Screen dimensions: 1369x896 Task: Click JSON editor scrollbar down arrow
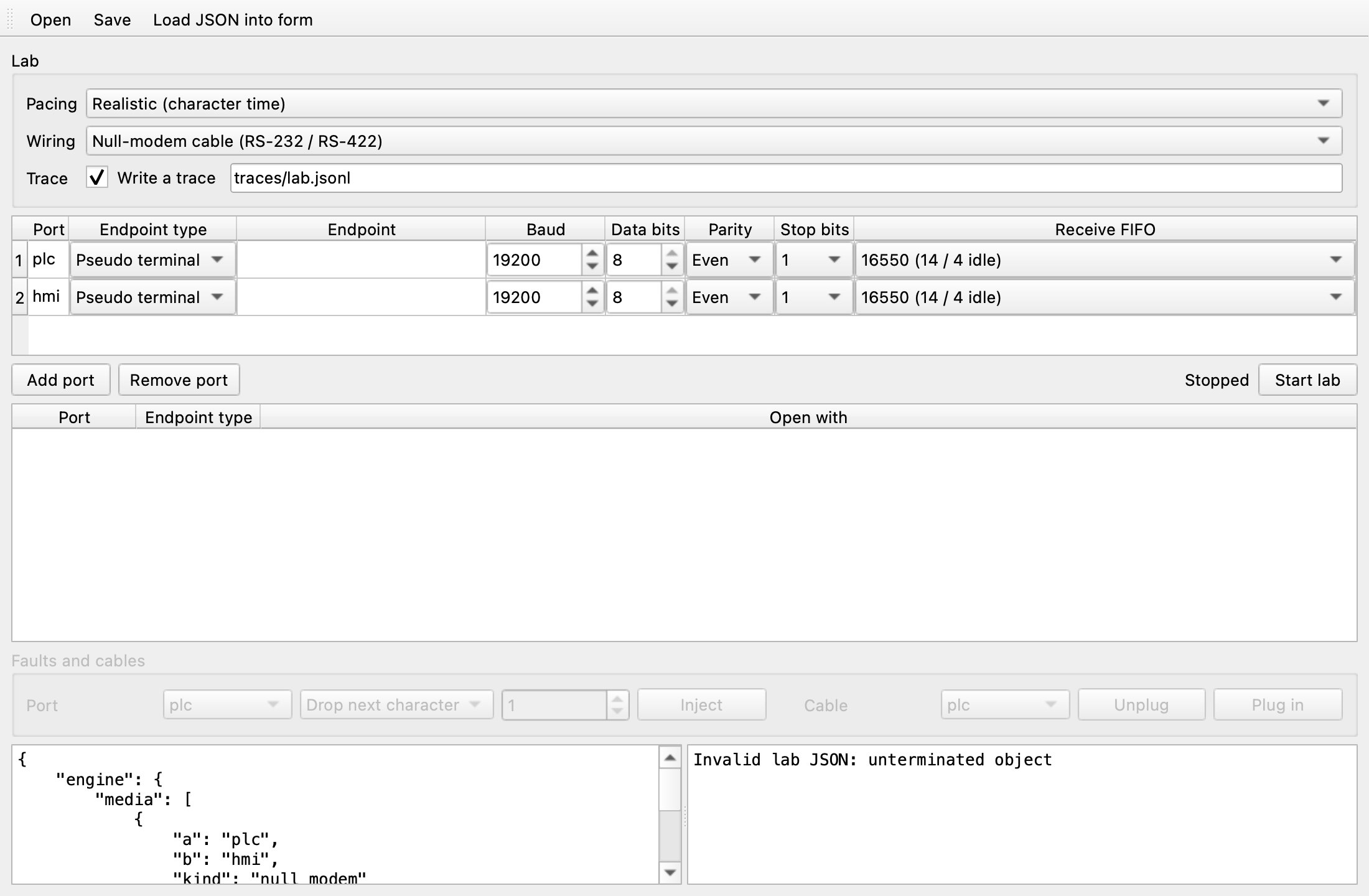[670, 872]
